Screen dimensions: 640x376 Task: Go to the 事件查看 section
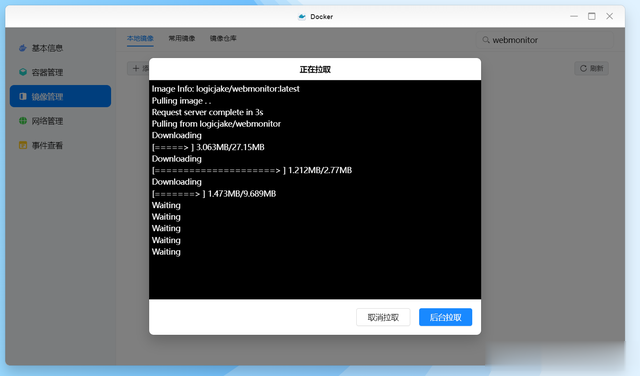[x=60, y=145]
